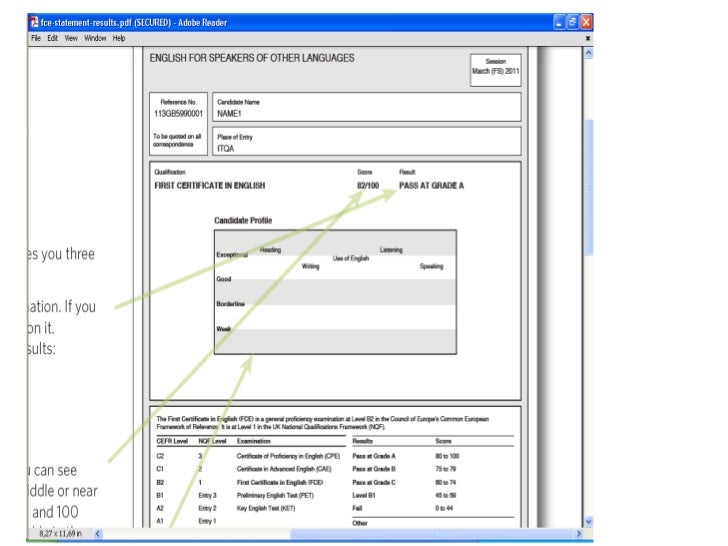Click the page size 8,27 x 11,69 in

coord(60,533)
